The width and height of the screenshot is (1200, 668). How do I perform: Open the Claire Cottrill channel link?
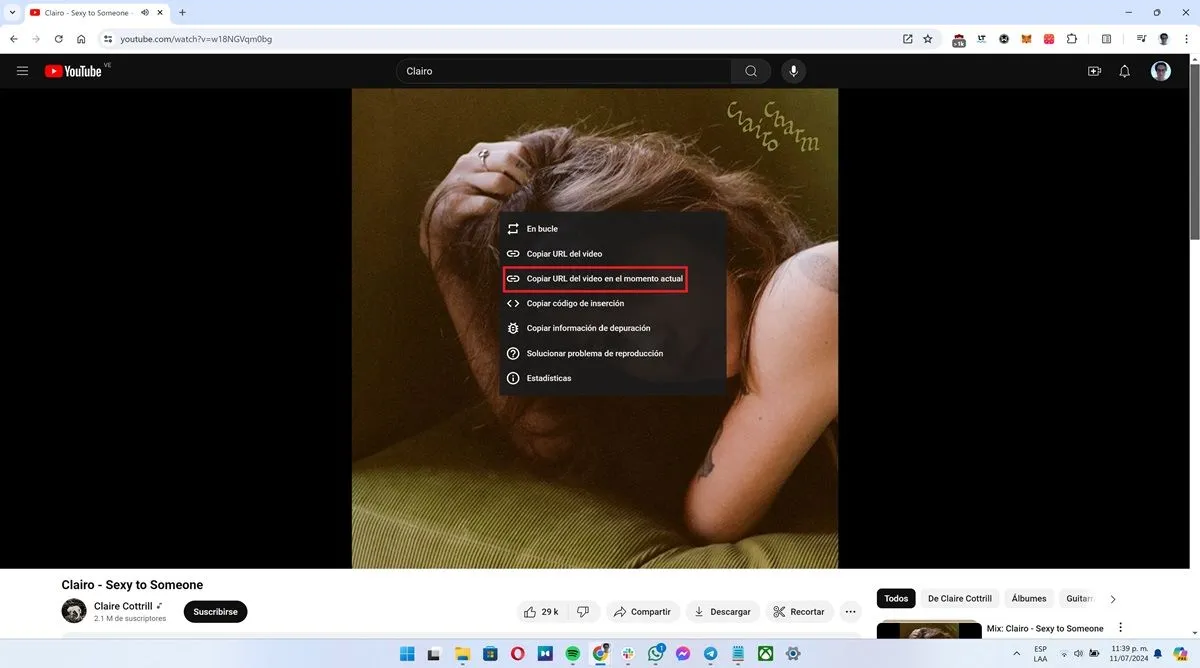coord(122,605)
